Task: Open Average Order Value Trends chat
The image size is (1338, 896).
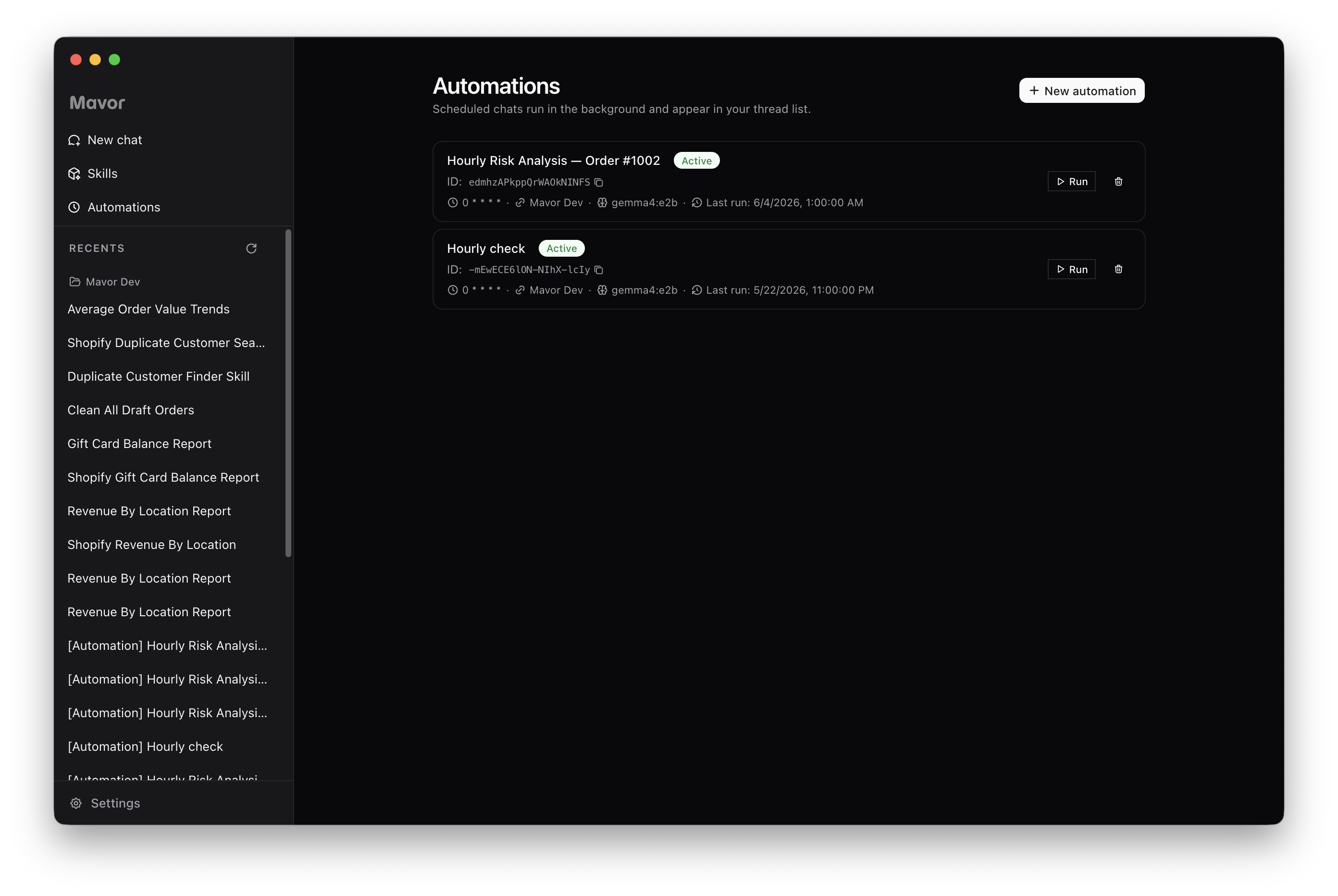Action: tap(149, 309)
